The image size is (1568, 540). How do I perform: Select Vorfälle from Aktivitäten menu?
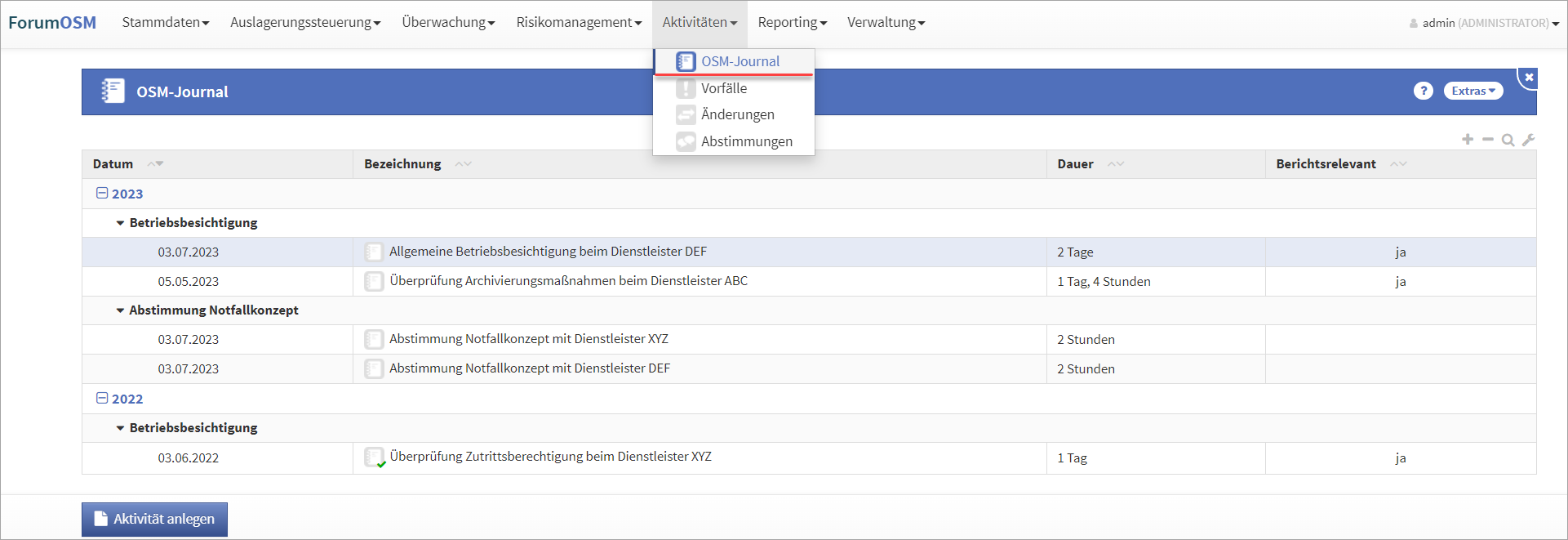723,88
